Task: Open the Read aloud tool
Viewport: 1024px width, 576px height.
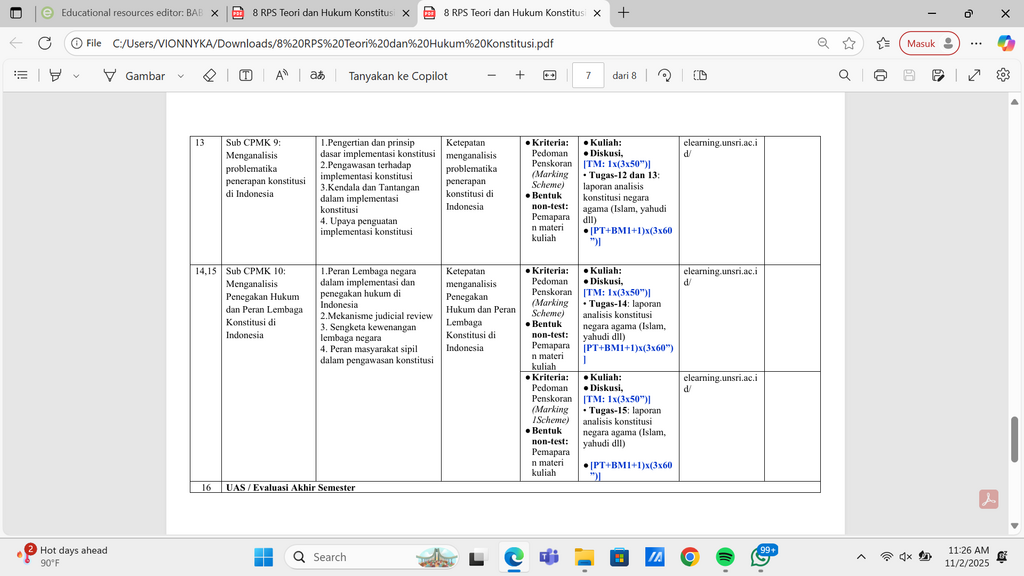Action: point(281,76)
